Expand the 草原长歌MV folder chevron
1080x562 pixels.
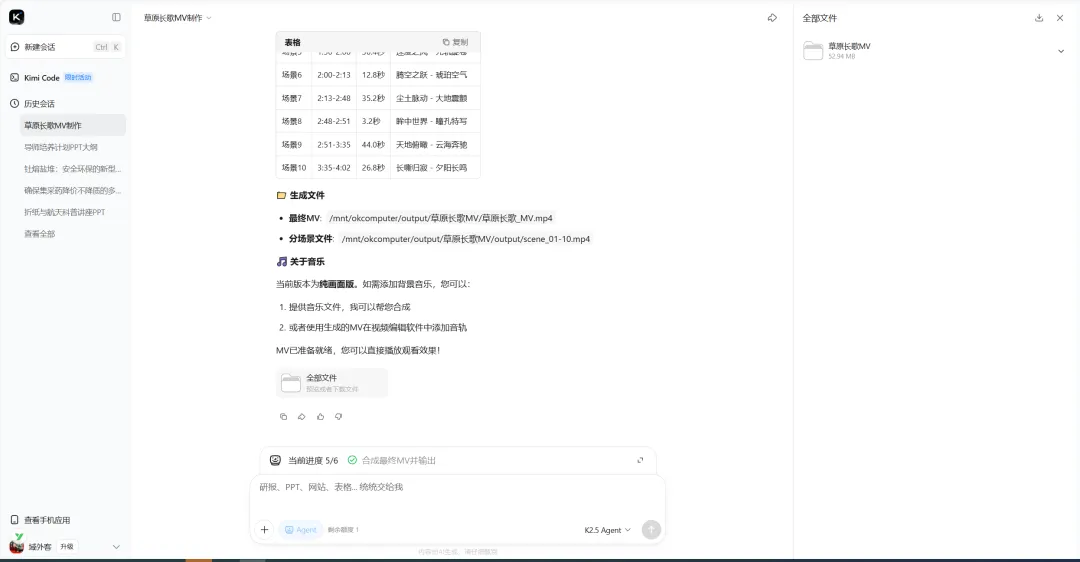click(1061, 51)
